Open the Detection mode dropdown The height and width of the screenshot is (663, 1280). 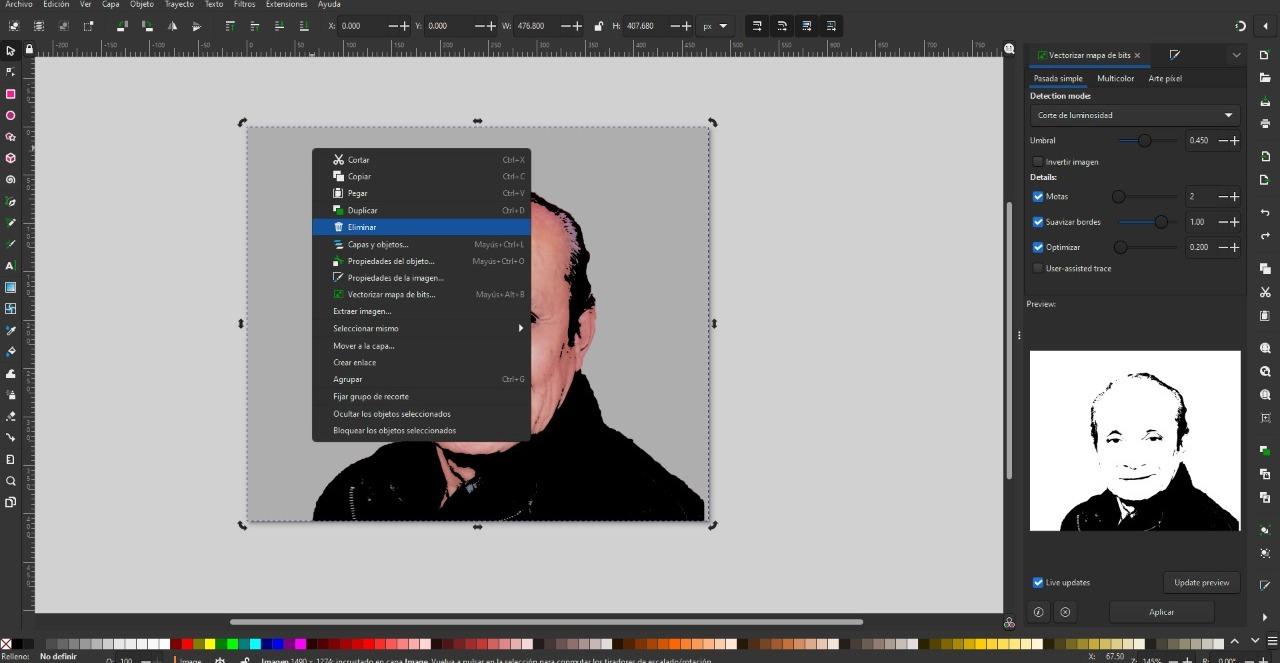click(x=1135, y=115)
